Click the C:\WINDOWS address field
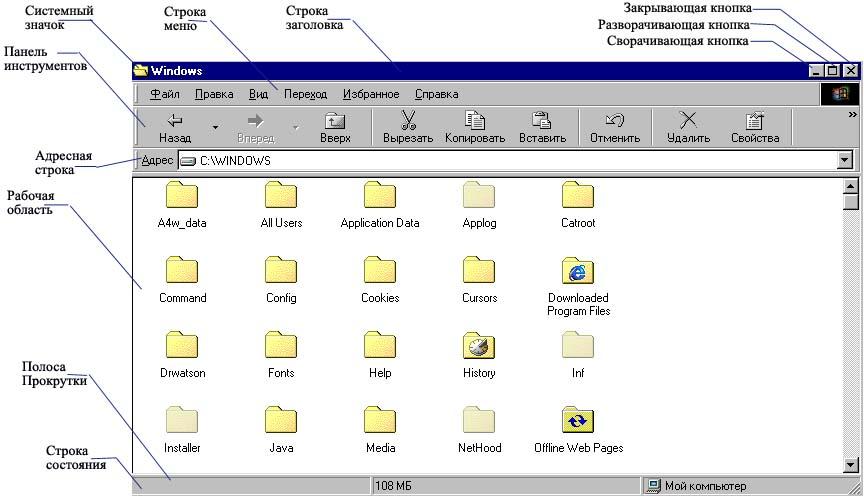Image resolution: width=864 pixels, height=496 pixels. [x=500, y=160]
